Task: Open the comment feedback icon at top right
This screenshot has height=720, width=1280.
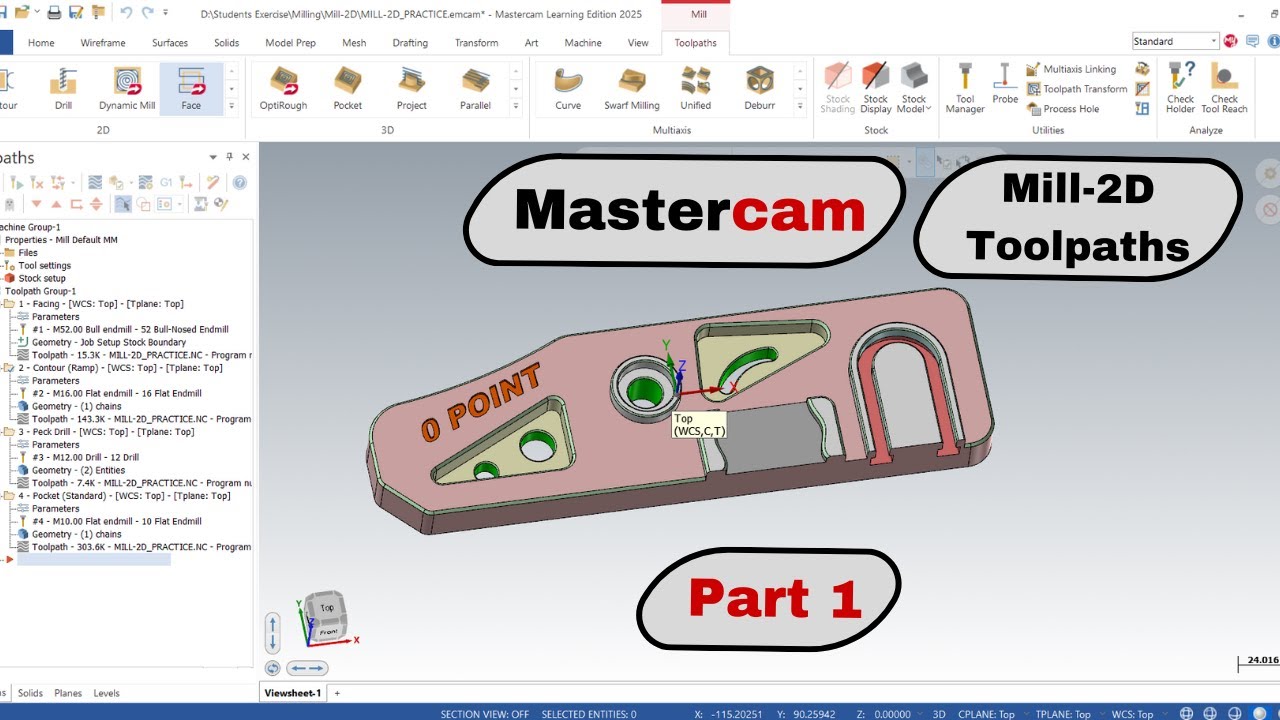Action: click(x=1250, y=41)
